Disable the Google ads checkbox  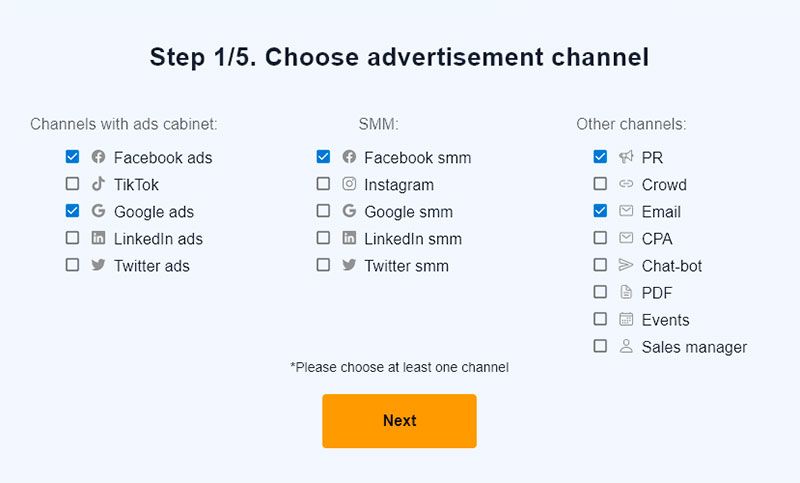[x=72, y=211]
